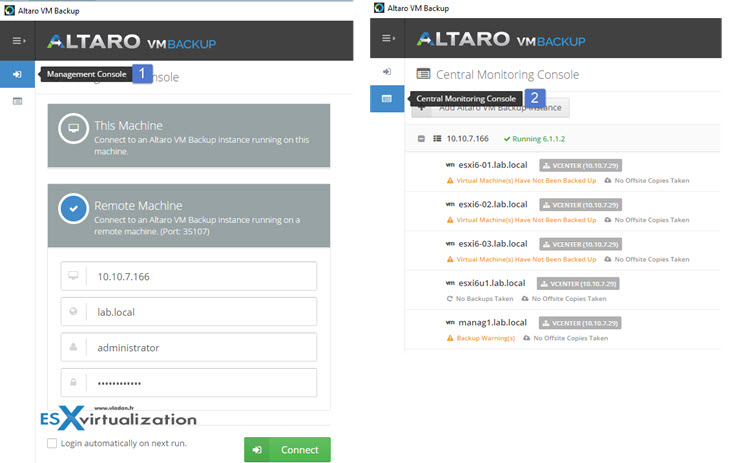Focus the 10.10.7.166 host address field
Viewport: 730px width, 463px height.
click(x=189, y=276)
